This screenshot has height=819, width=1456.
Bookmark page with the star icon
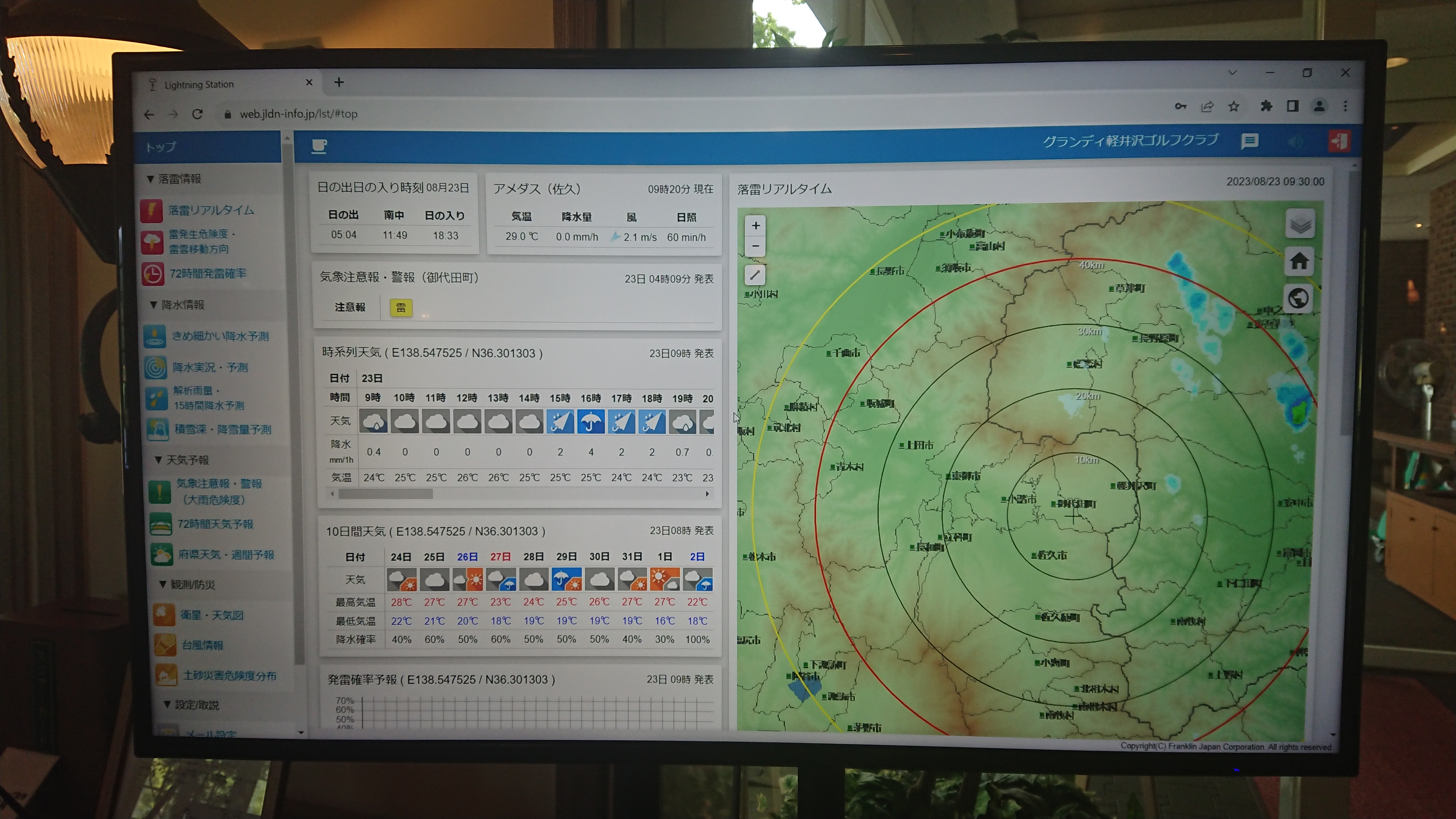pos(1234,106)
